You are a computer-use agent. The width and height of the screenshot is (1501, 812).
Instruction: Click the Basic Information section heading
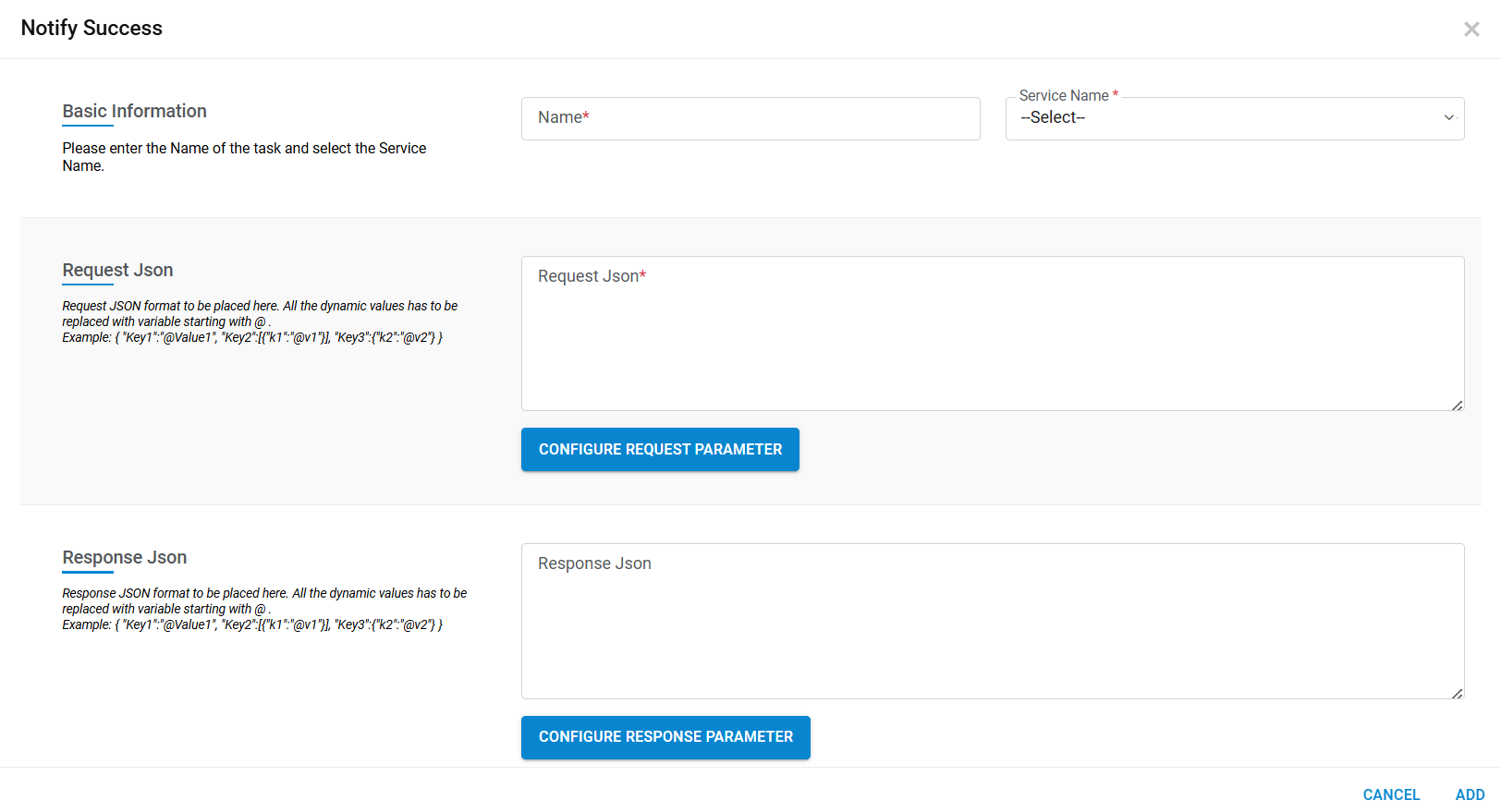(134, 112)
